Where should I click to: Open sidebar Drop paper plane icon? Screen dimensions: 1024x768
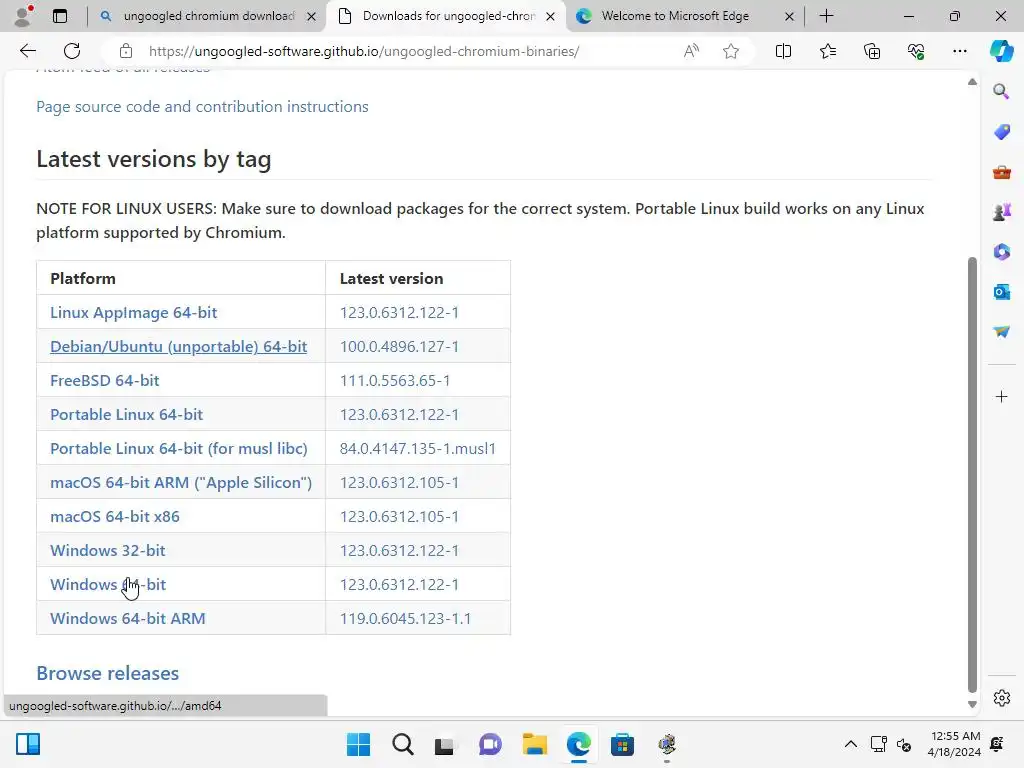click(x=1001, y=332)
